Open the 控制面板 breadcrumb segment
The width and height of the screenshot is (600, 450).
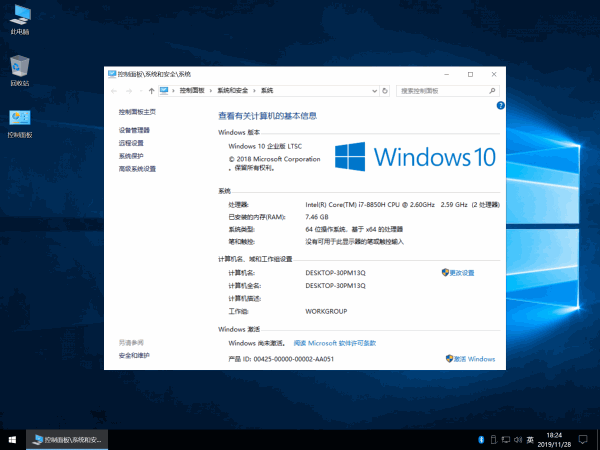point(192,91)
